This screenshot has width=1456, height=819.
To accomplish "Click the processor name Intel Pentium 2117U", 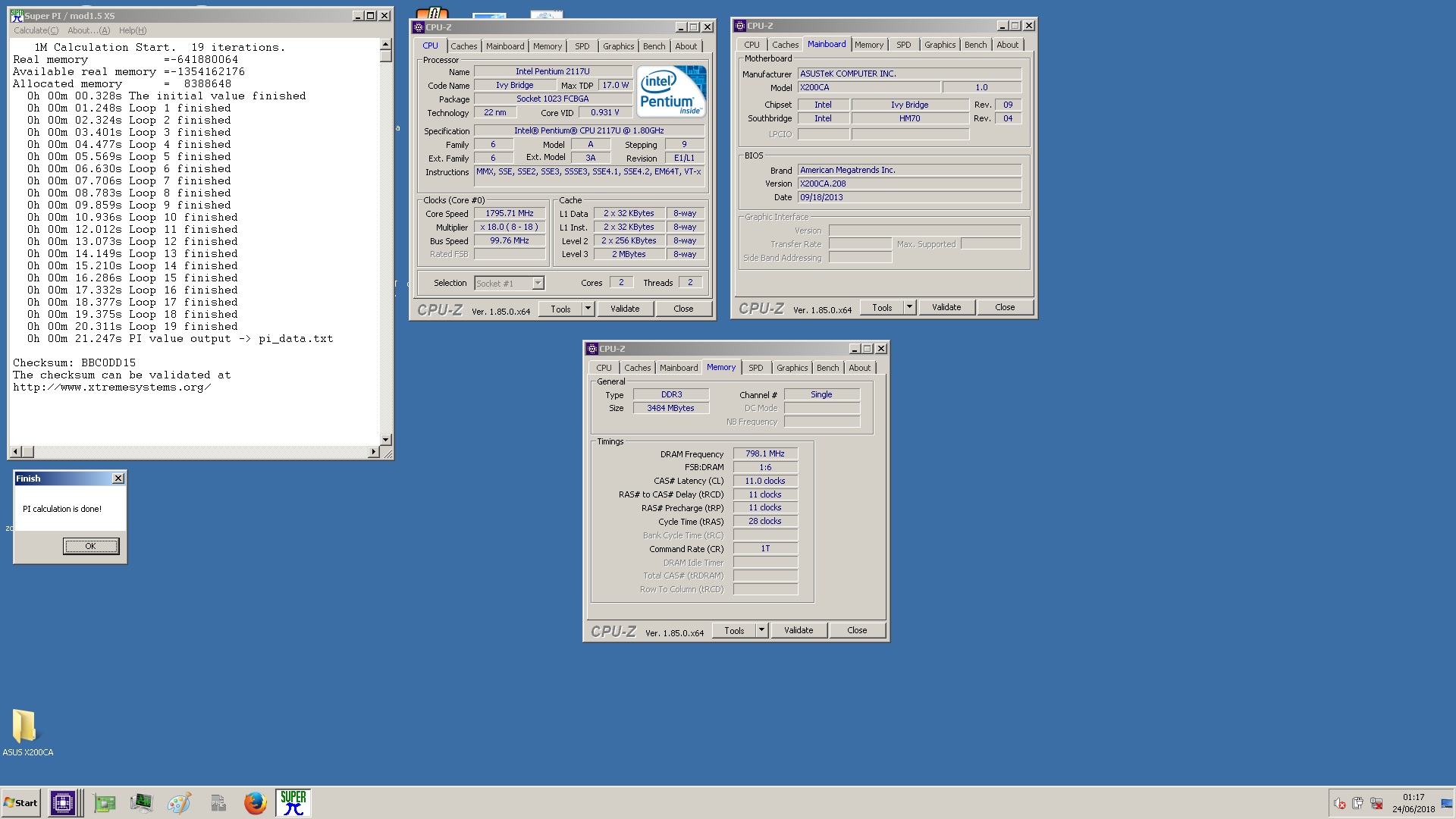I will (x=553, y=72).
